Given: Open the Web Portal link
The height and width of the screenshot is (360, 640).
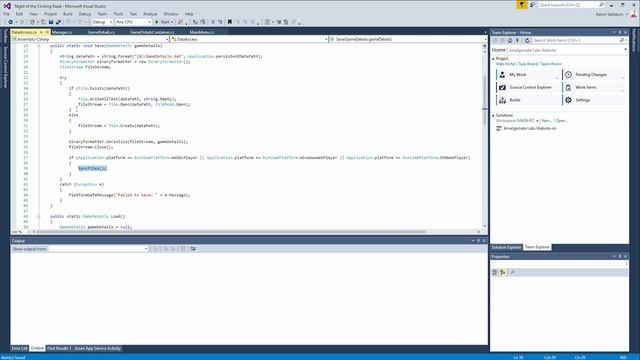Looking at the screenshot, I should tap(505, 64).
